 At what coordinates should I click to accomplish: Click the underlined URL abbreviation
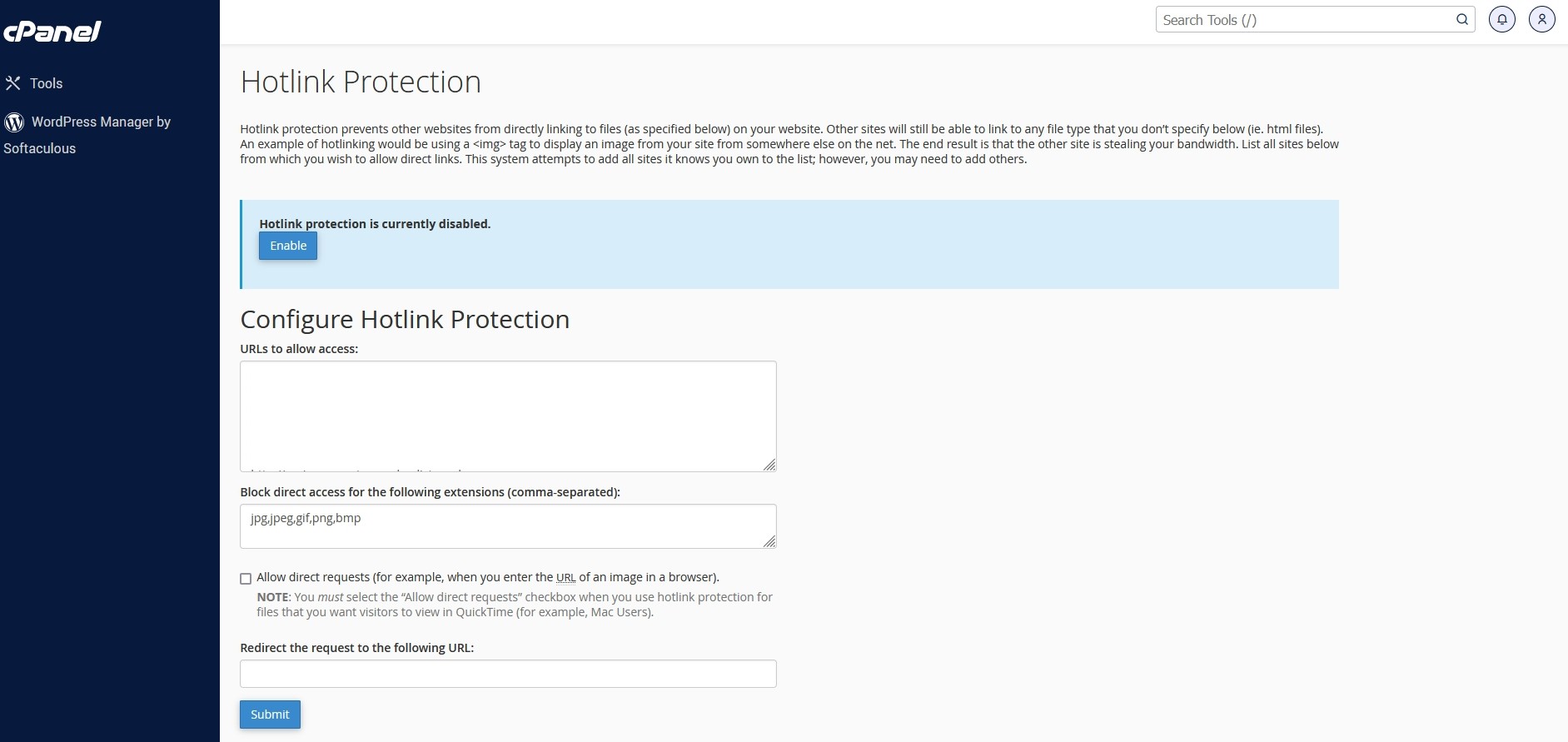coord(566,578)
